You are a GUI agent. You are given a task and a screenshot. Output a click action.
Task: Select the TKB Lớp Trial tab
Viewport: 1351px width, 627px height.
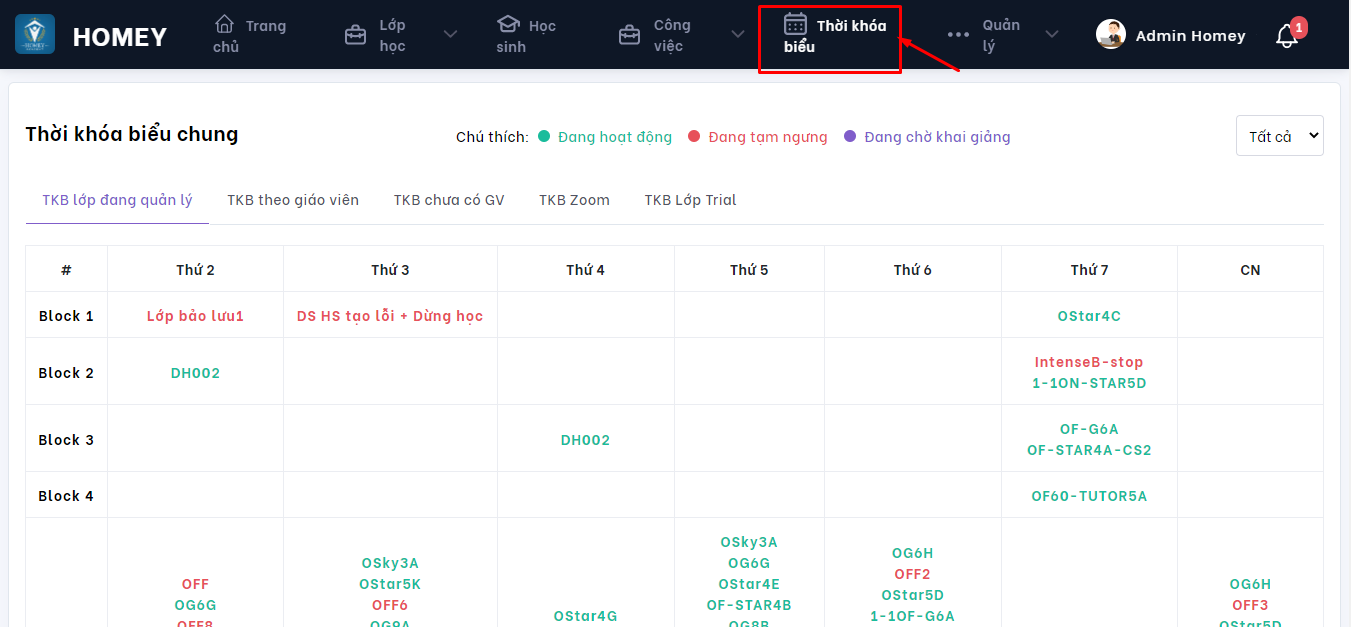(x=690, y=200)
